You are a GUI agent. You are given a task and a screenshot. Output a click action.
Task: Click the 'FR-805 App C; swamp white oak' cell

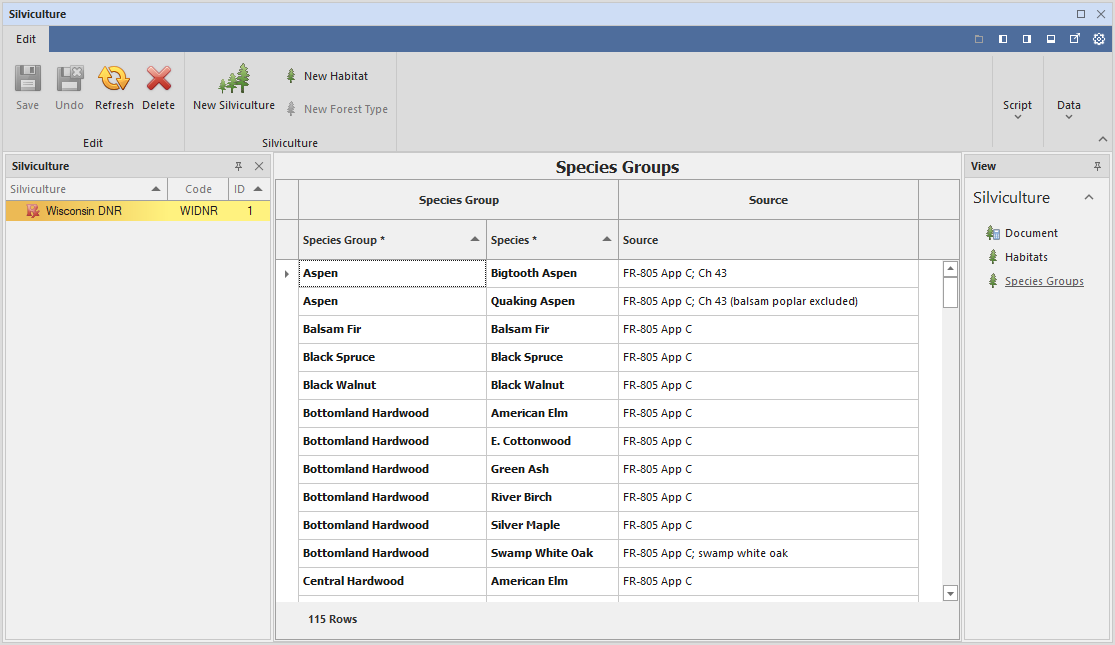point(769,553)
